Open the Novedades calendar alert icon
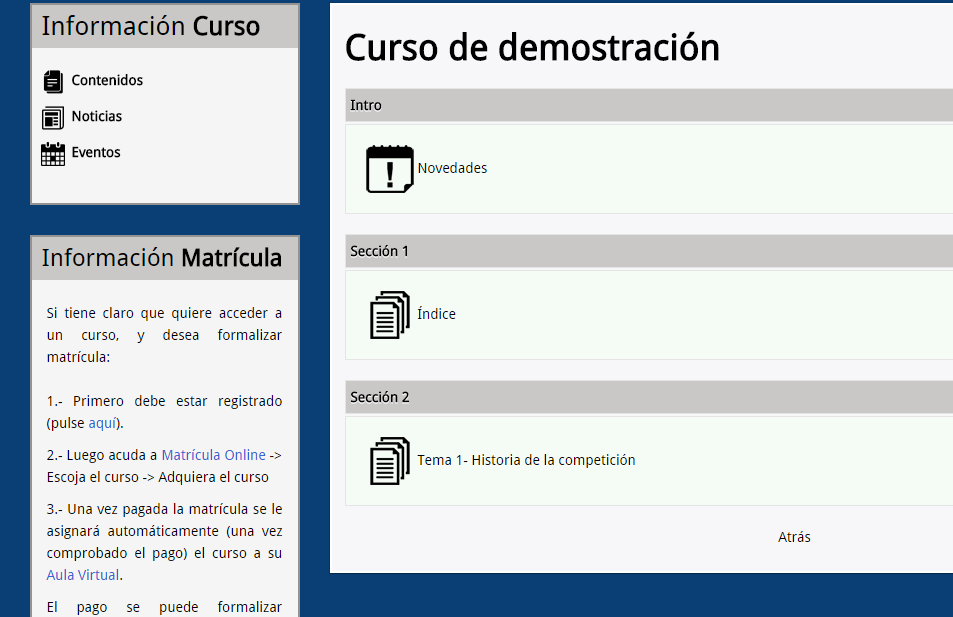 (x=389, y=168)
